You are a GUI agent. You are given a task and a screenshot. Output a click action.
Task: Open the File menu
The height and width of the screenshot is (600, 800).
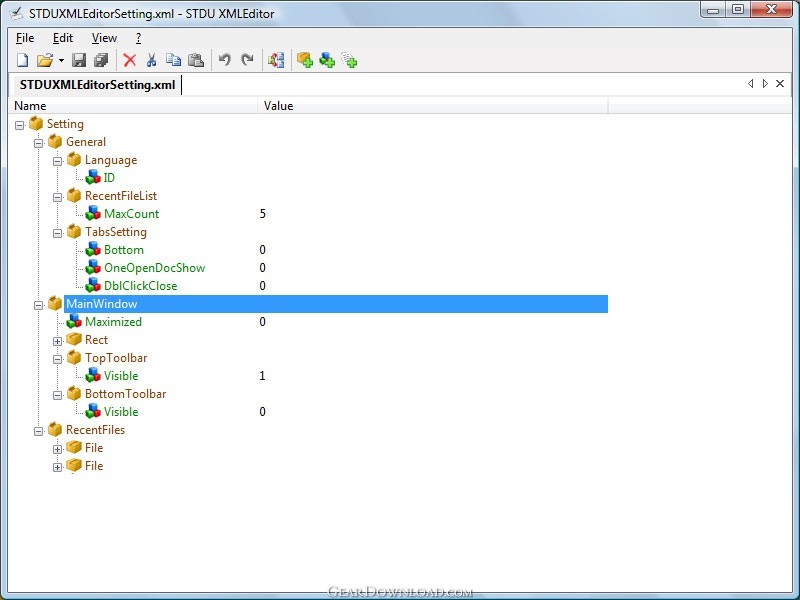pyautogui.click(x=25, y=38)
